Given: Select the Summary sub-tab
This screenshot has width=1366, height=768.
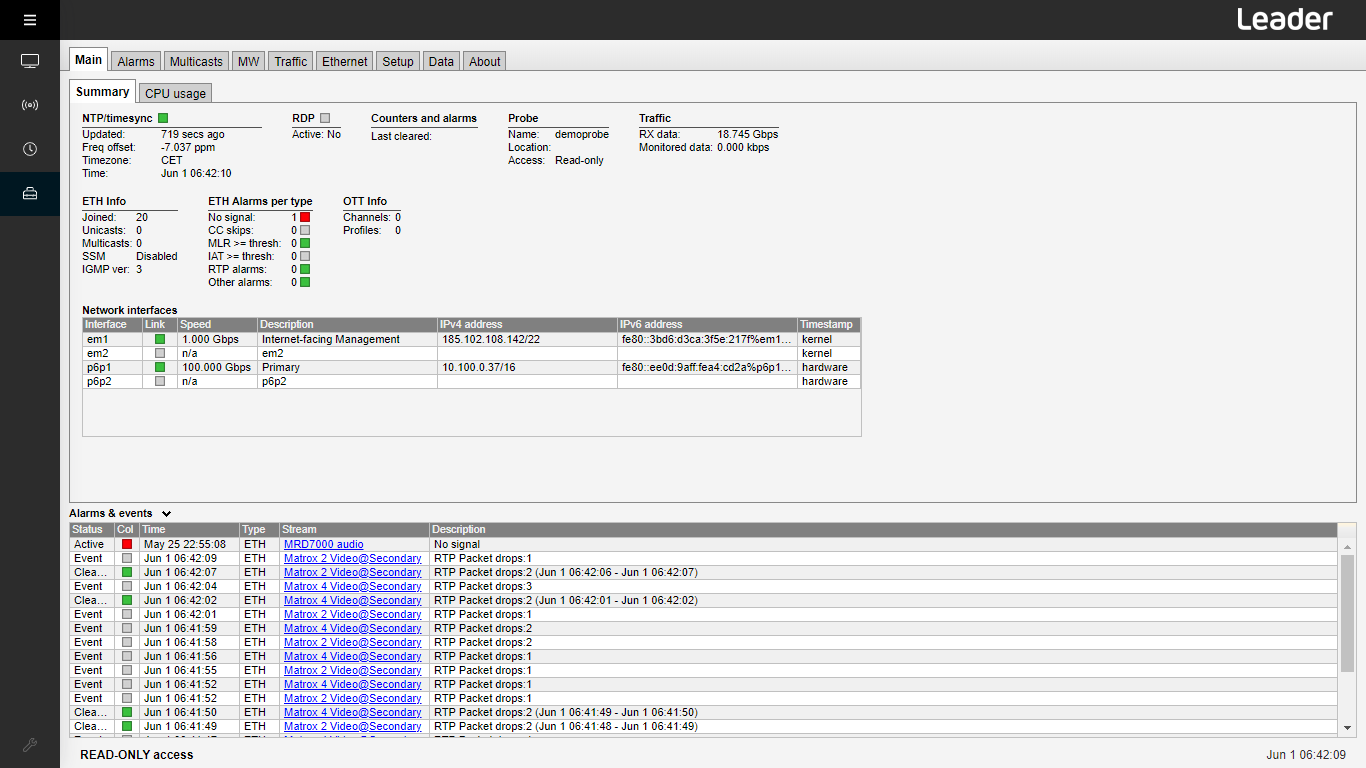Looking at the screenshot, I should (x=103, y=92).
